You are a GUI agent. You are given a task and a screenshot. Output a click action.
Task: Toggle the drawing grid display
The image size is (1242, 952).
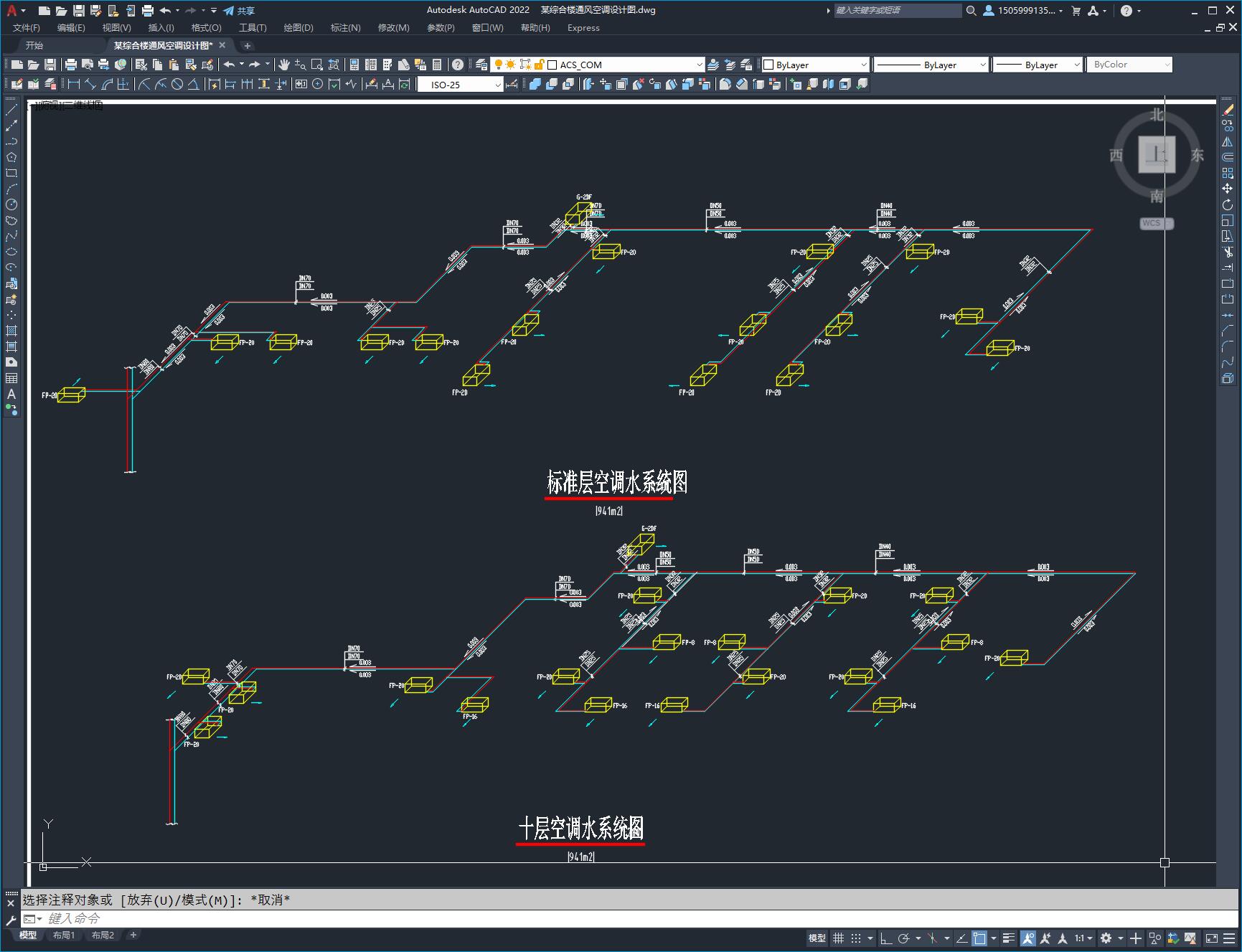coord(838,938)
